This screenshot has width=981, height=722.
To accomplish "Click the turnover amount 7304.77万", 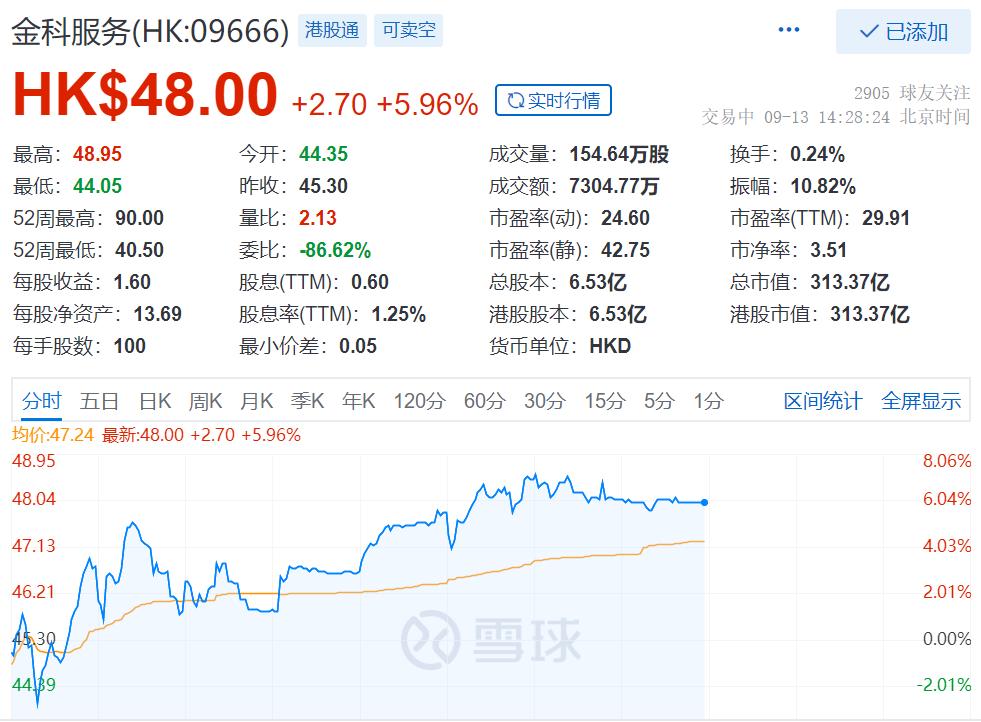I will (614, 186).
